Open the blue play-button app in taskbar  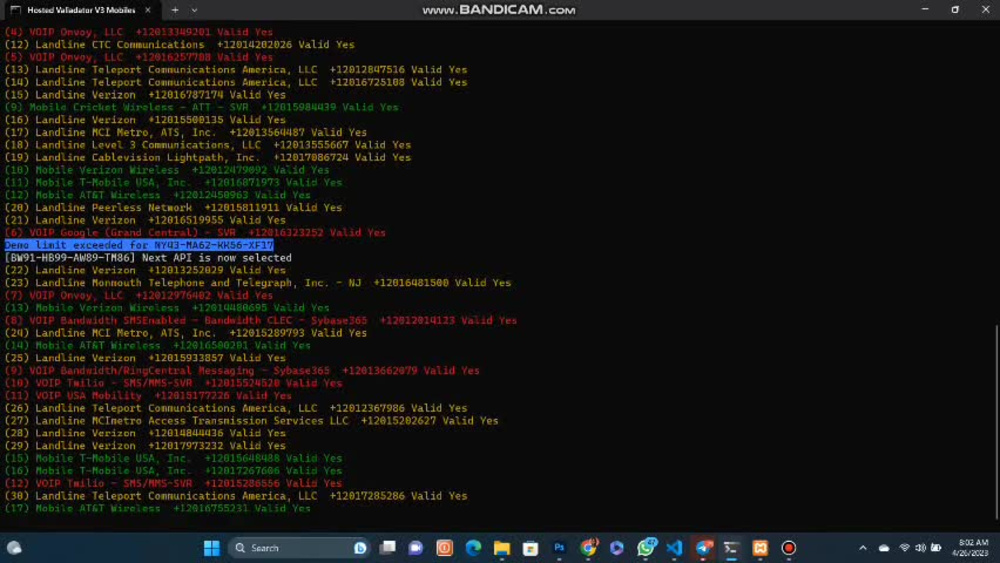pyautogui.click(x=617, y=548)
